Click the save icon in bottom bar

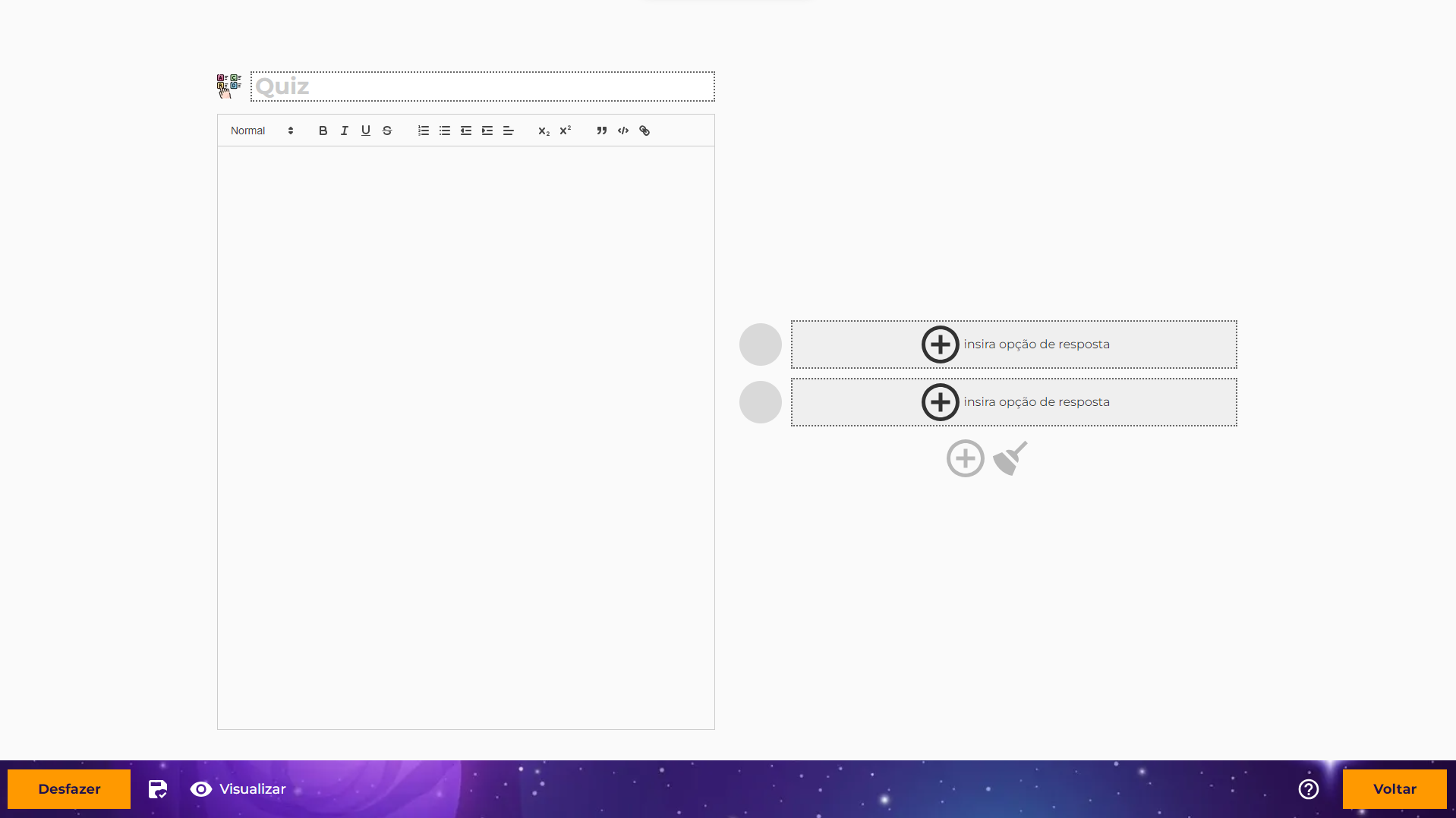point(157,789)
